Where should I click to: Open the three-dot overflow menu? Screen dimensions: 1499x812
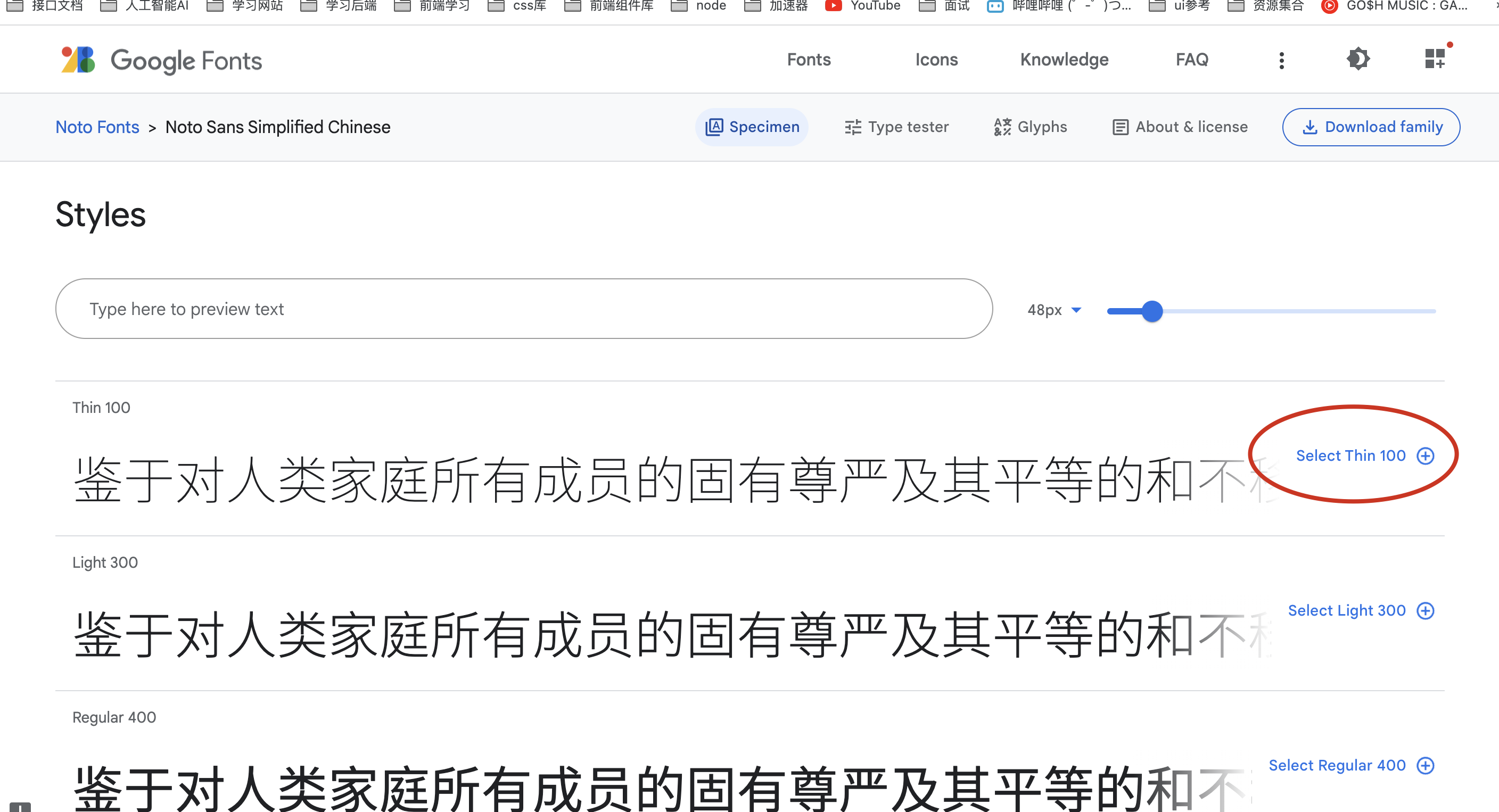coord(1281,59)
